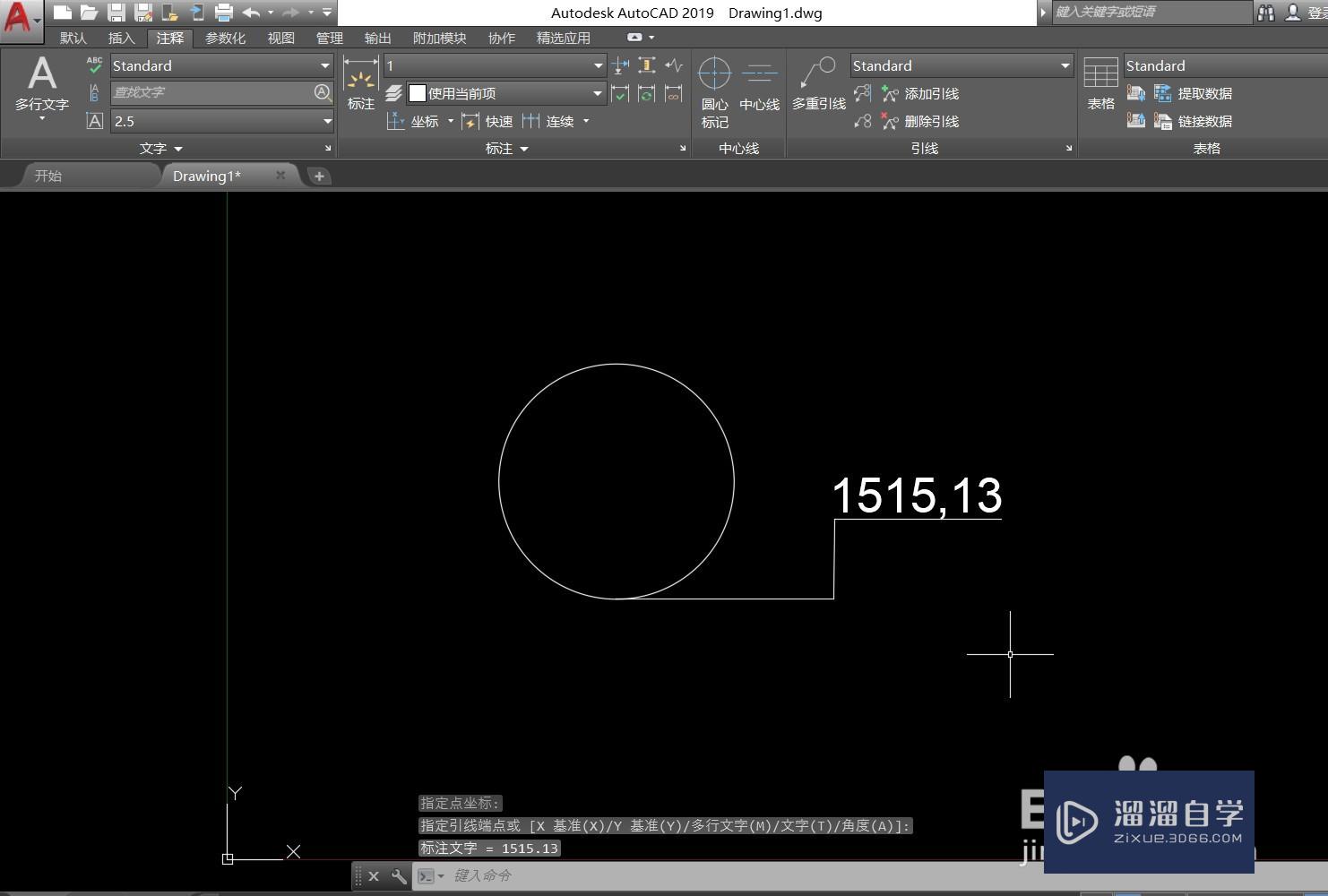Click the 圆心标记 center mark tool
The image size is (1328, 896).
click(714, 92)
